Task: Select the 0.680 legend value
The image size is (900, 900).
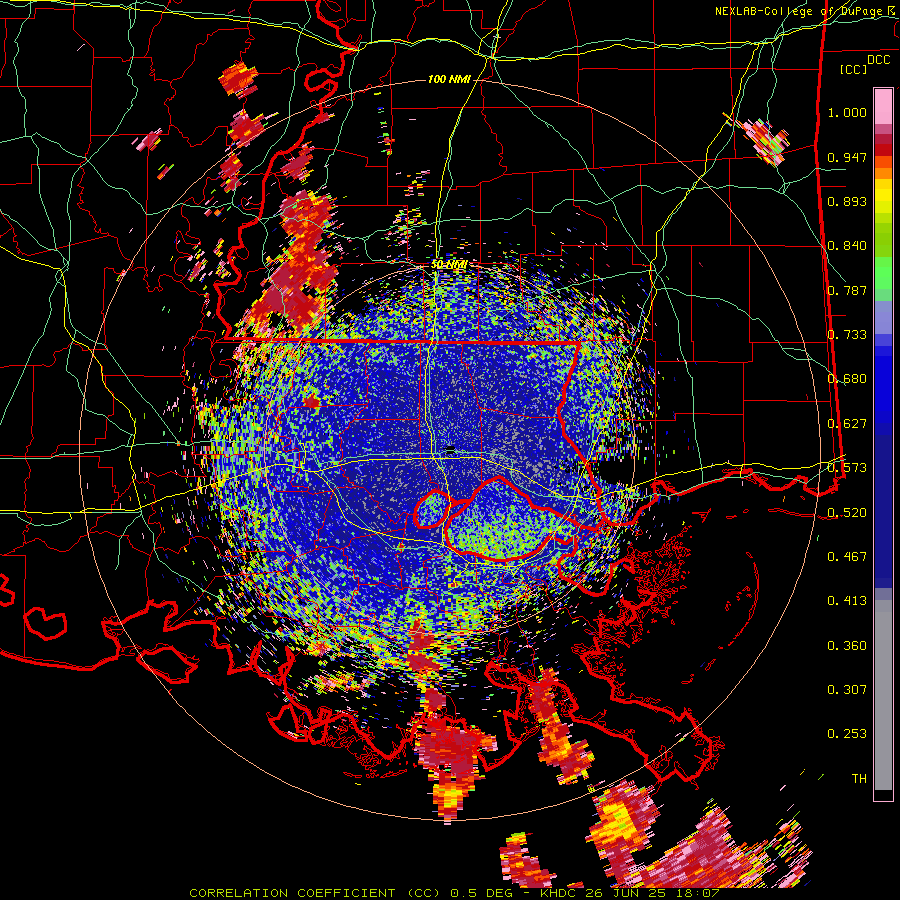Action: coord(847,379)
